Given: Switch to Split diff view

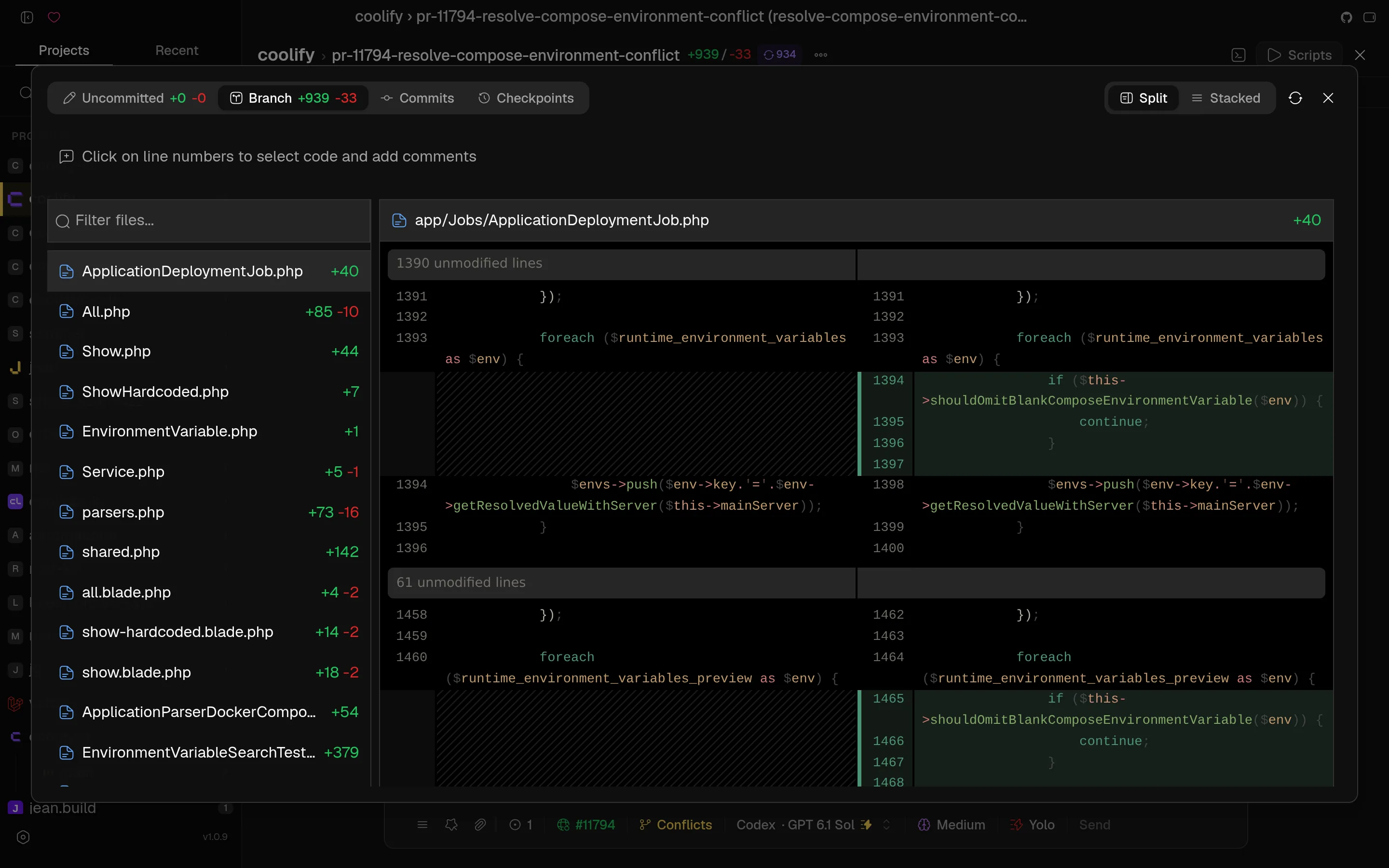Looking at the screenshot, I should [x=1144, y=98].
